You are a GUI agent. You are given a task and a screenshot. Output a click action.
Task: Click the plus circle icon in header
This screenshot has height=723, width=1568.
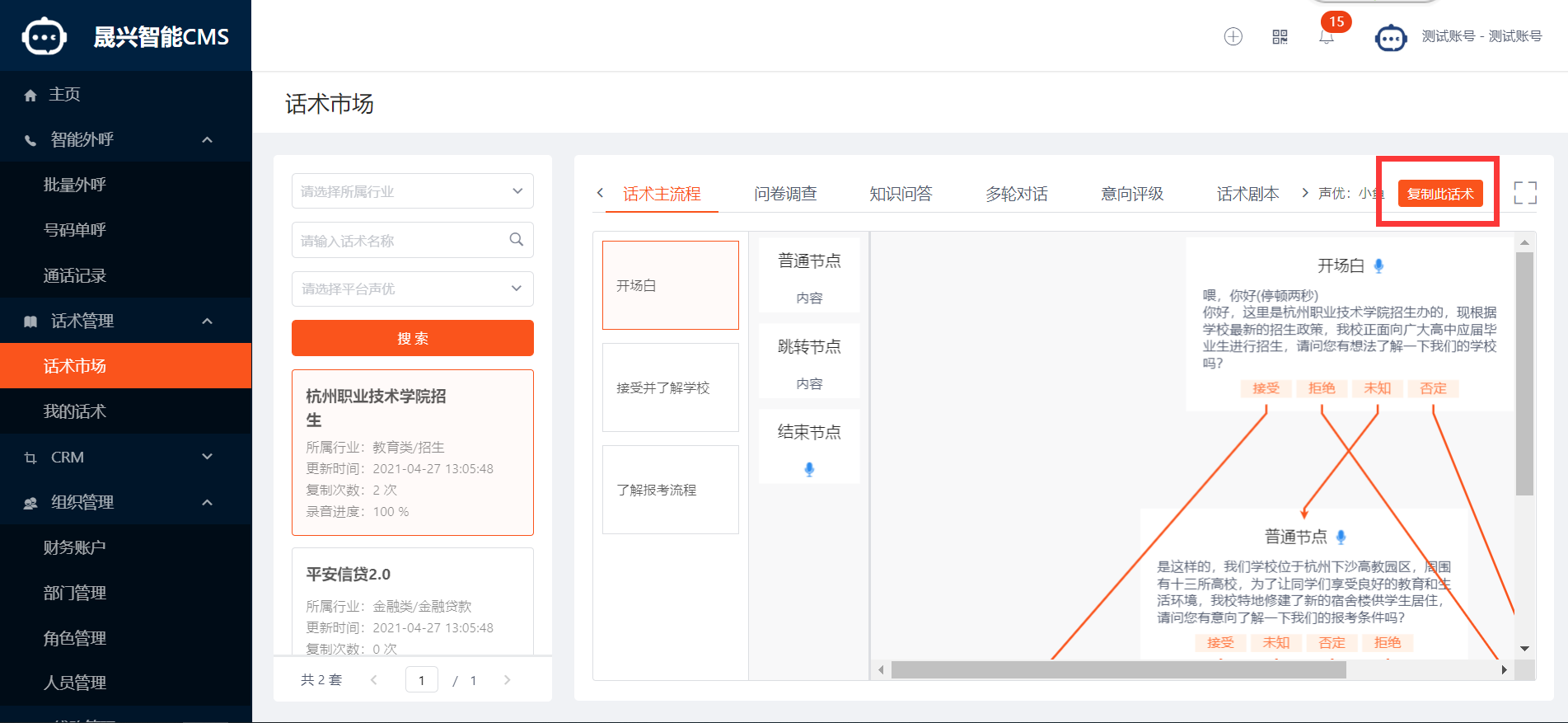coord(1233,36)
